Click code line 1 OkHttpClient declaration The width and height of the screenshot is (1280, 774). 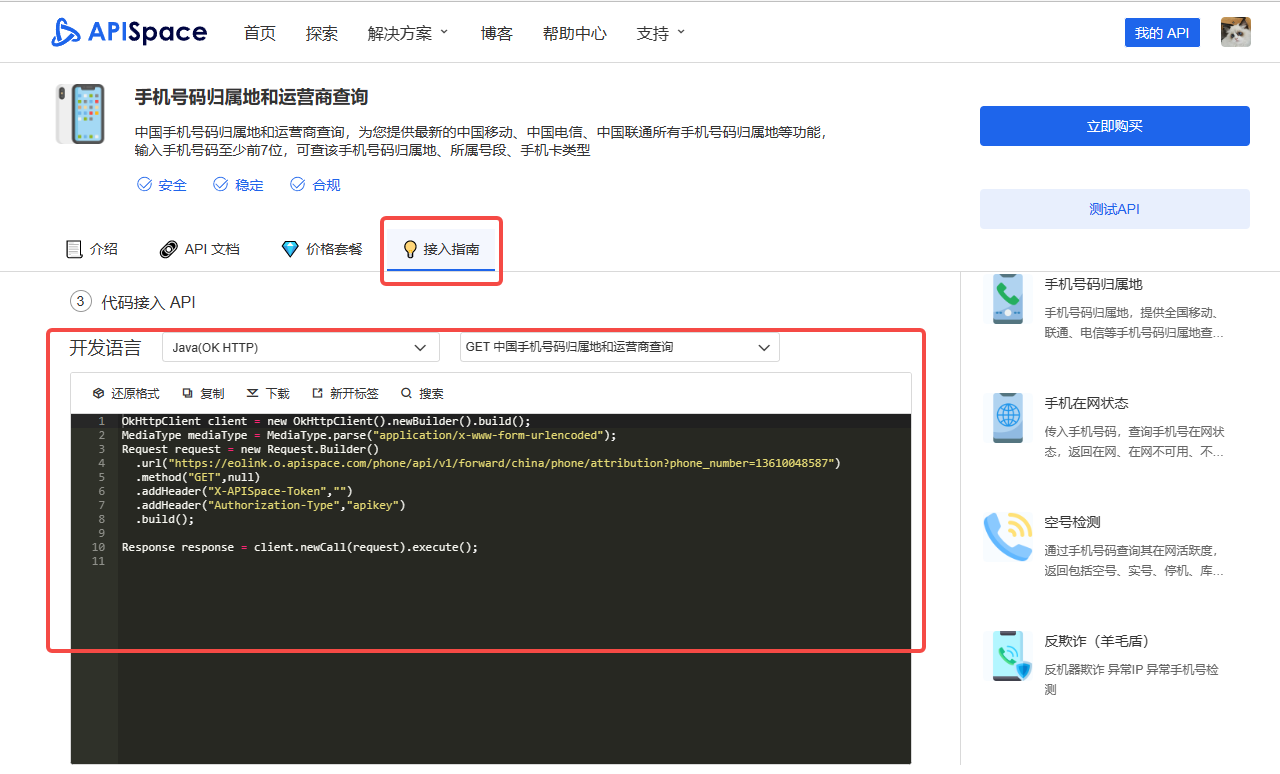[x=326, y=421]
